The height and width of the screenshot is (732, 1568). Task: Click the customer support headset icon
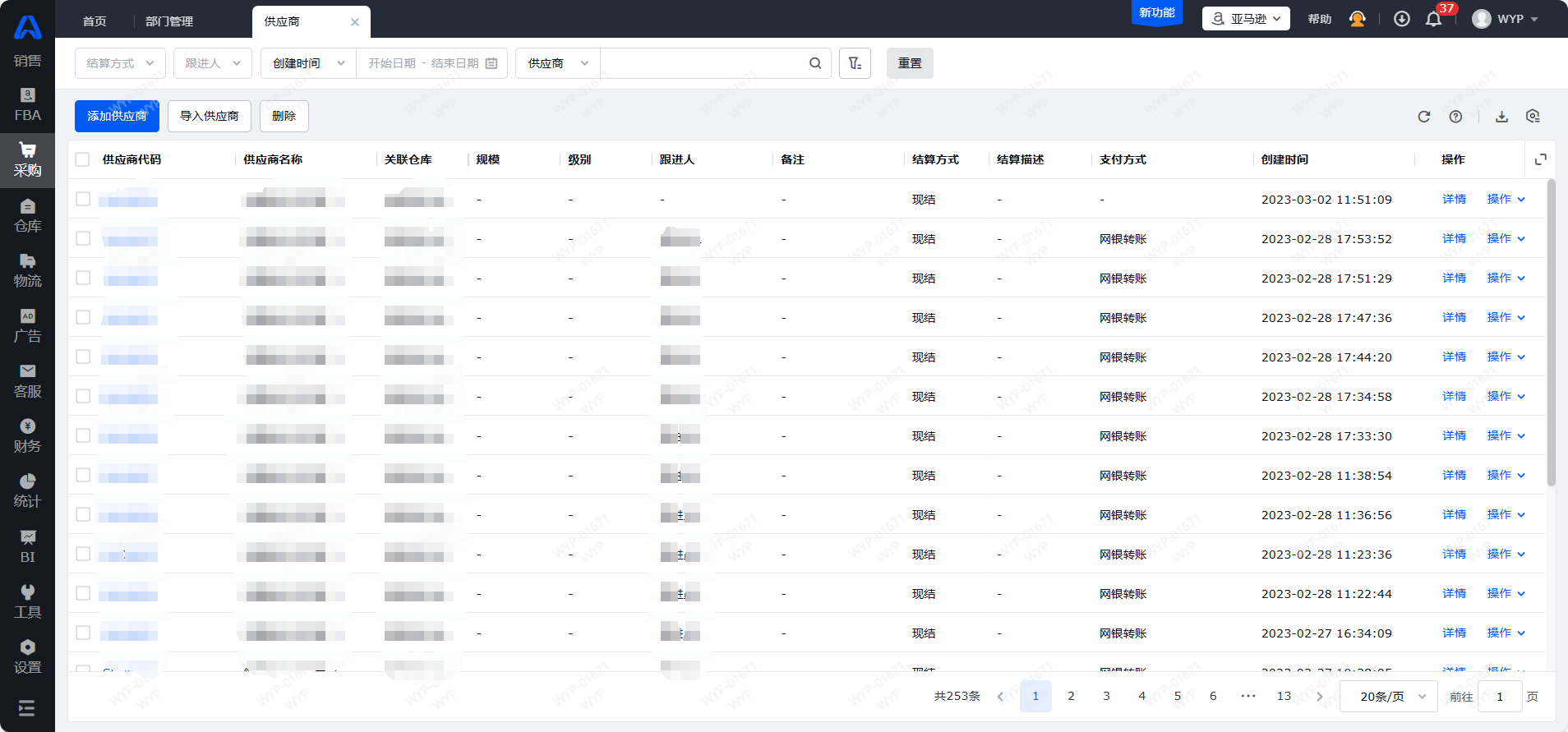1358,19
